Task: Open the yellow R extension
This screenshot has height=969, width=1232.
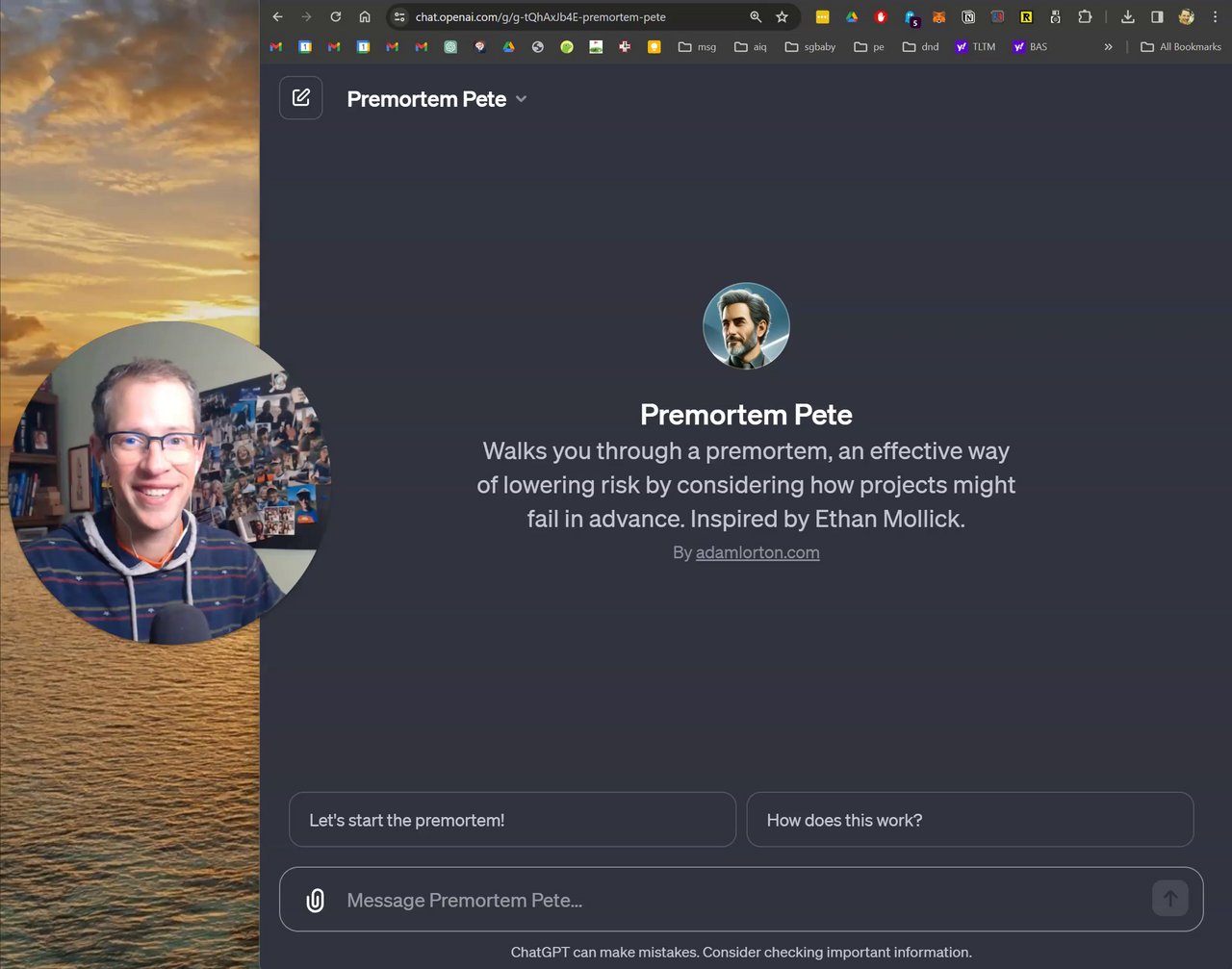Action: (1026, 16)
